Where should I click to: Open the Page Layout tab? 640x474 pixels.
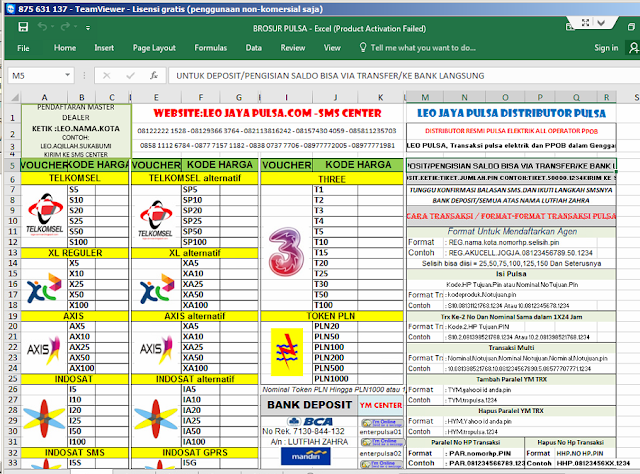click(x=154, y=48)
